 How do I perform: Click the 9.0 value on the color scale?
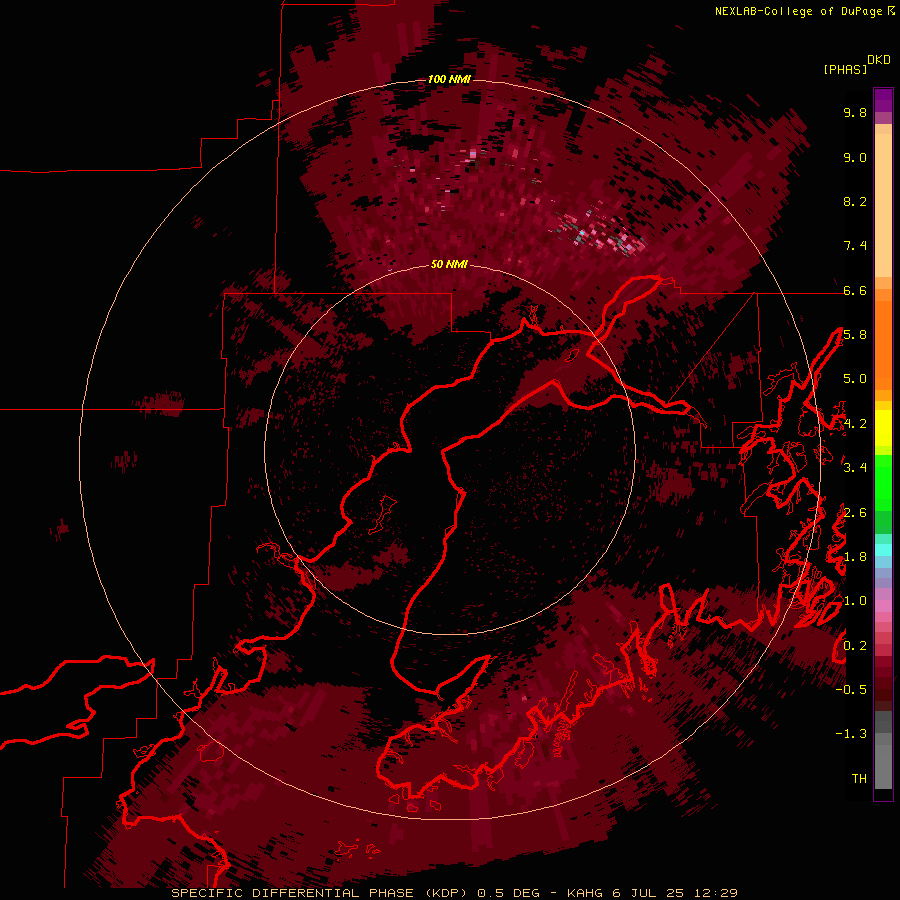[855, 157]
